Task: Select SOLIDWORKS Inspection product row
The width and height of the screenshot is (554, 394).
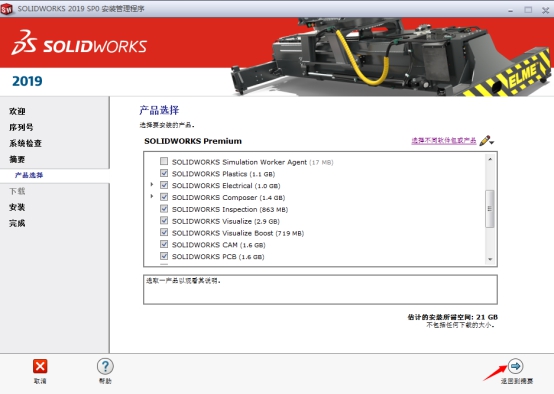Action: (x=230, y=209)
